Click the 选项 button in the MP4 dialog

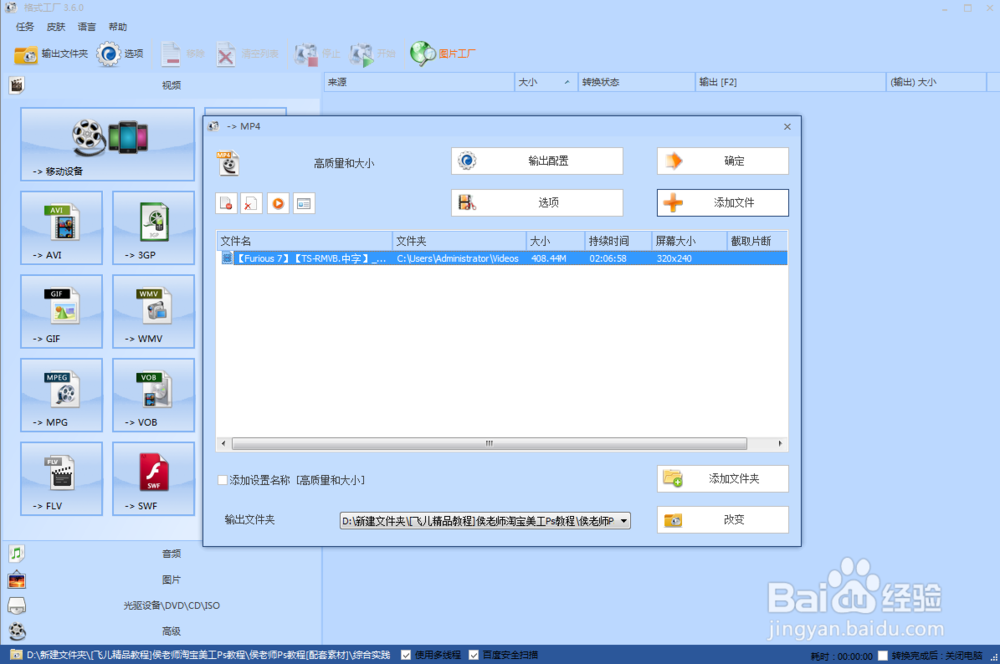[x=537, y=203]
